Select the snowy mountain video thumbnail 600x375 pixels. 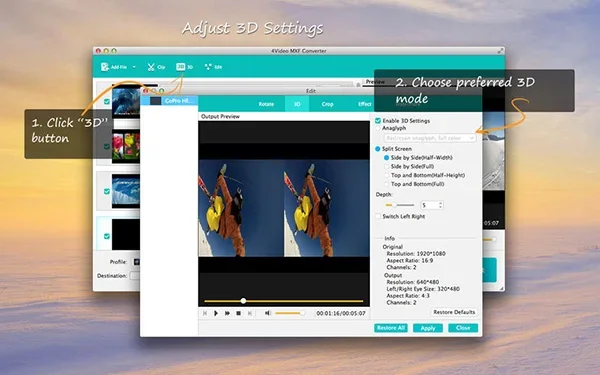126,191
